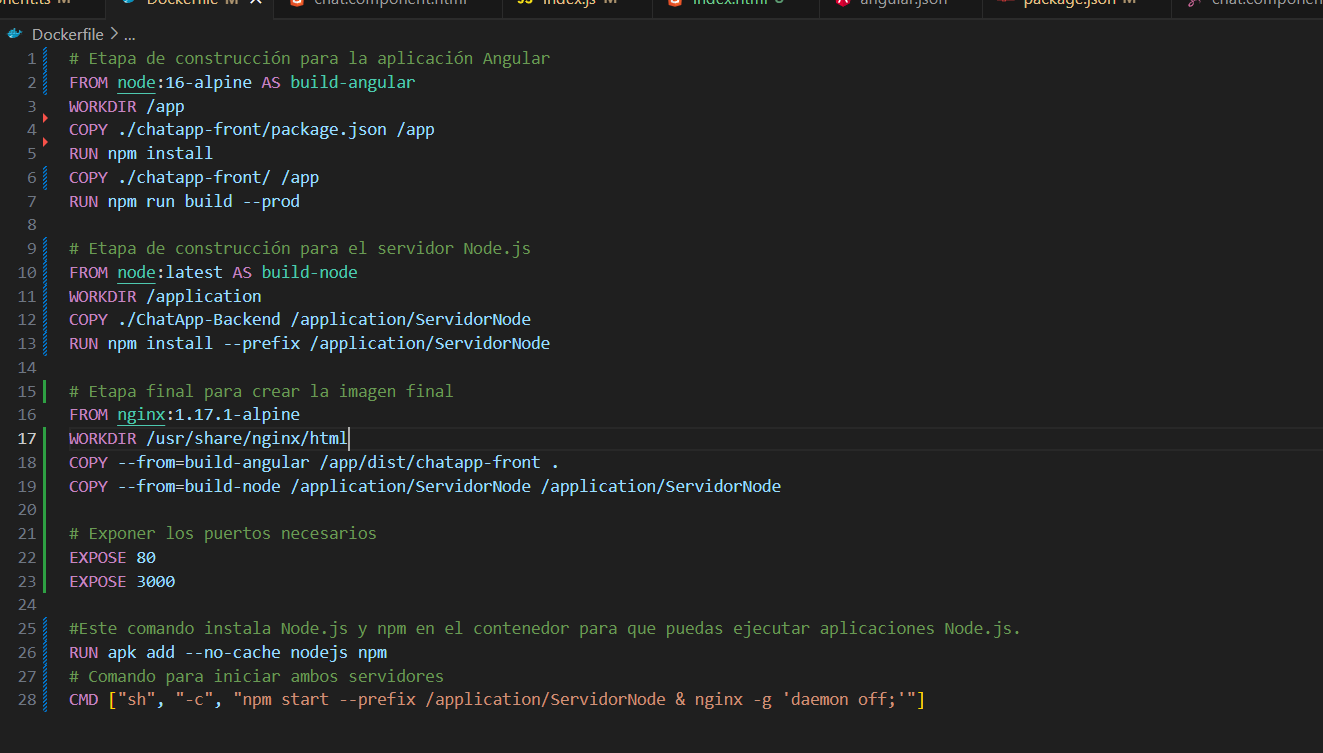This screenshot has width=1323, height=753.
Task: Click '/app/dist/chatapp-front' on line 18
Action: [430, 462]
